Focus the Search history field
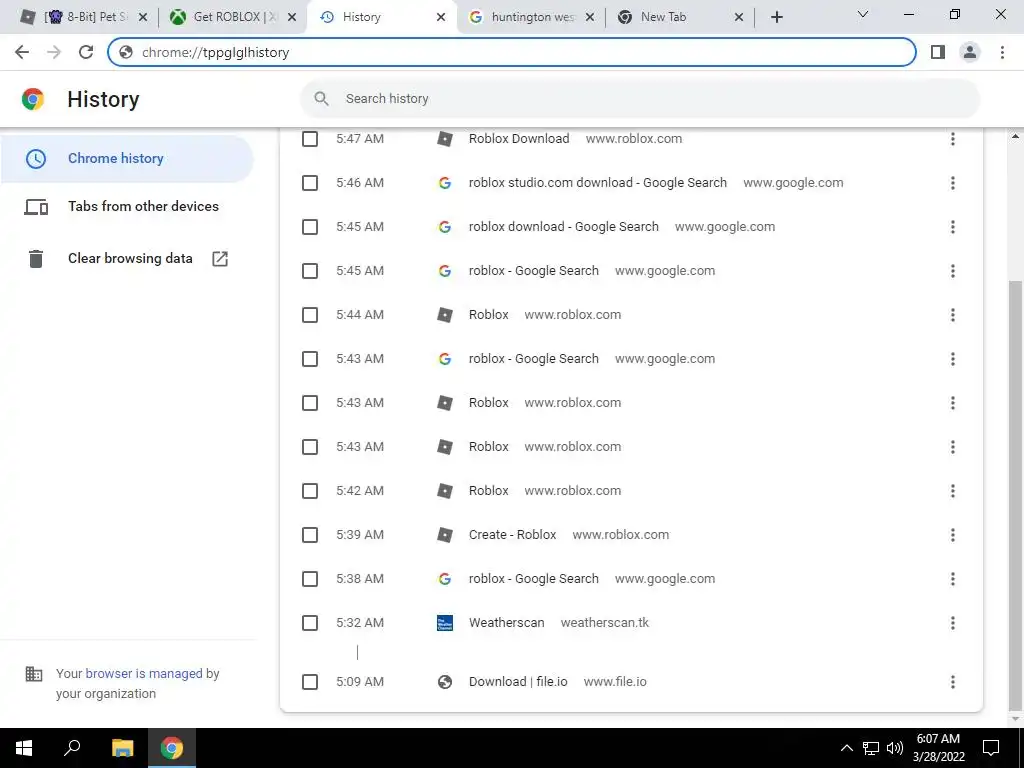Viewport: 1024px width, 768px height. [640, 99]
